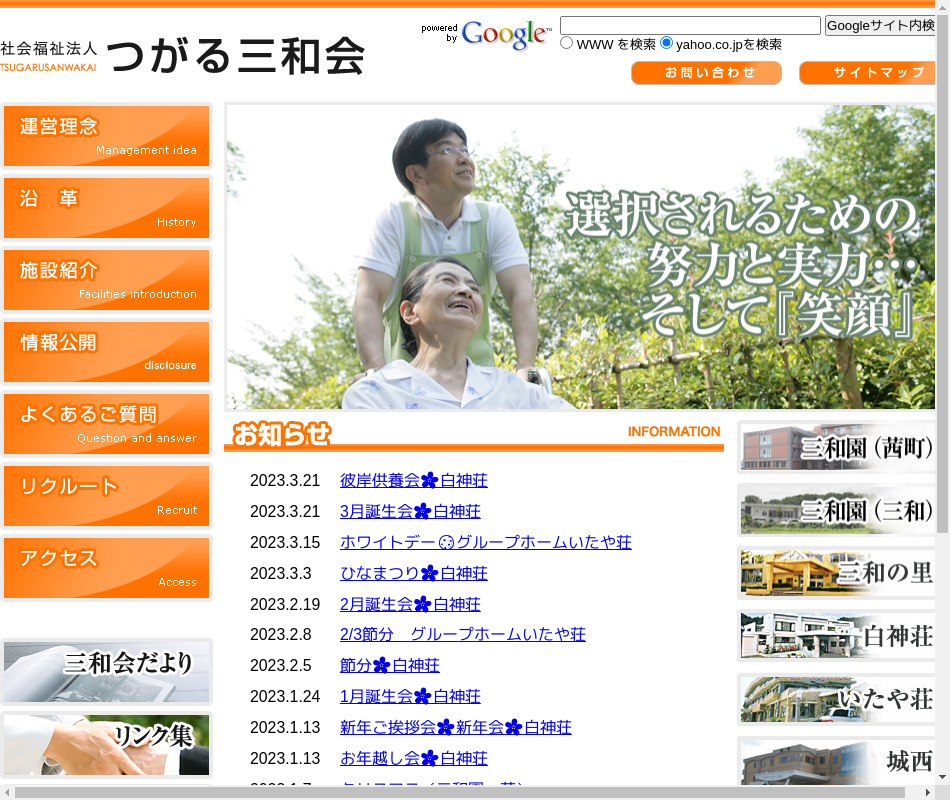Image resolution: width=950 pixels, height=800 pixels.
Task: Open the 白神荘 facility banner
Action: (x=837, y=636)
